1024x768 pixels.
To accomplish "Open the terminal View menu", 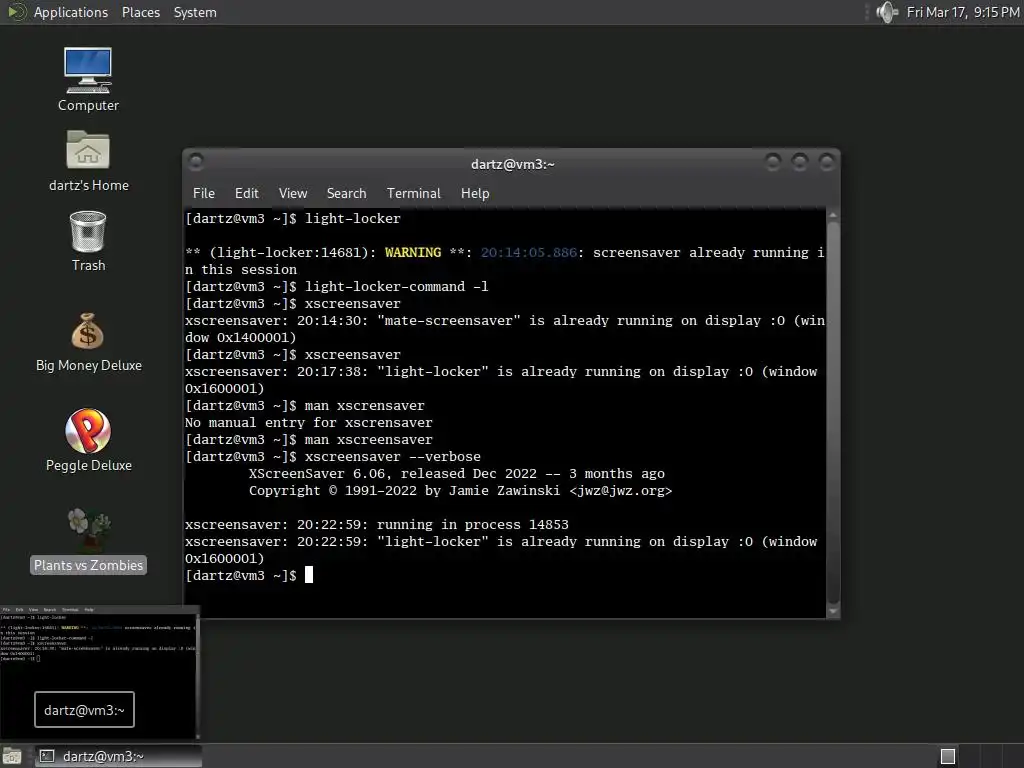I will coord(293,193).
